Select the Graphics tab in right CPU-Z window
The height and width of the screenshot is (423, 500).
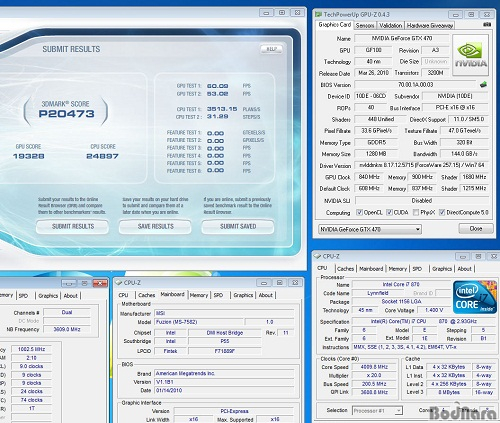pyautogui.click(x=442, y=269)
